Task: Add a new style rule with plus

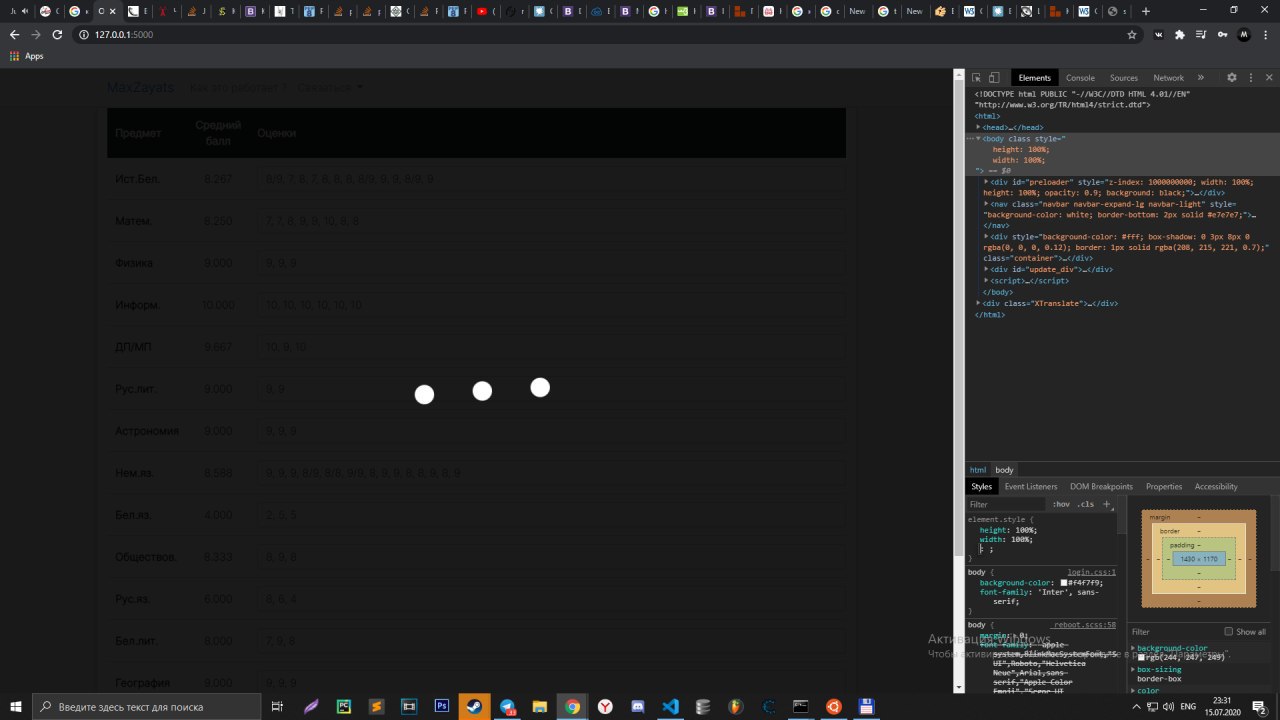Action: click(1106, 504)
